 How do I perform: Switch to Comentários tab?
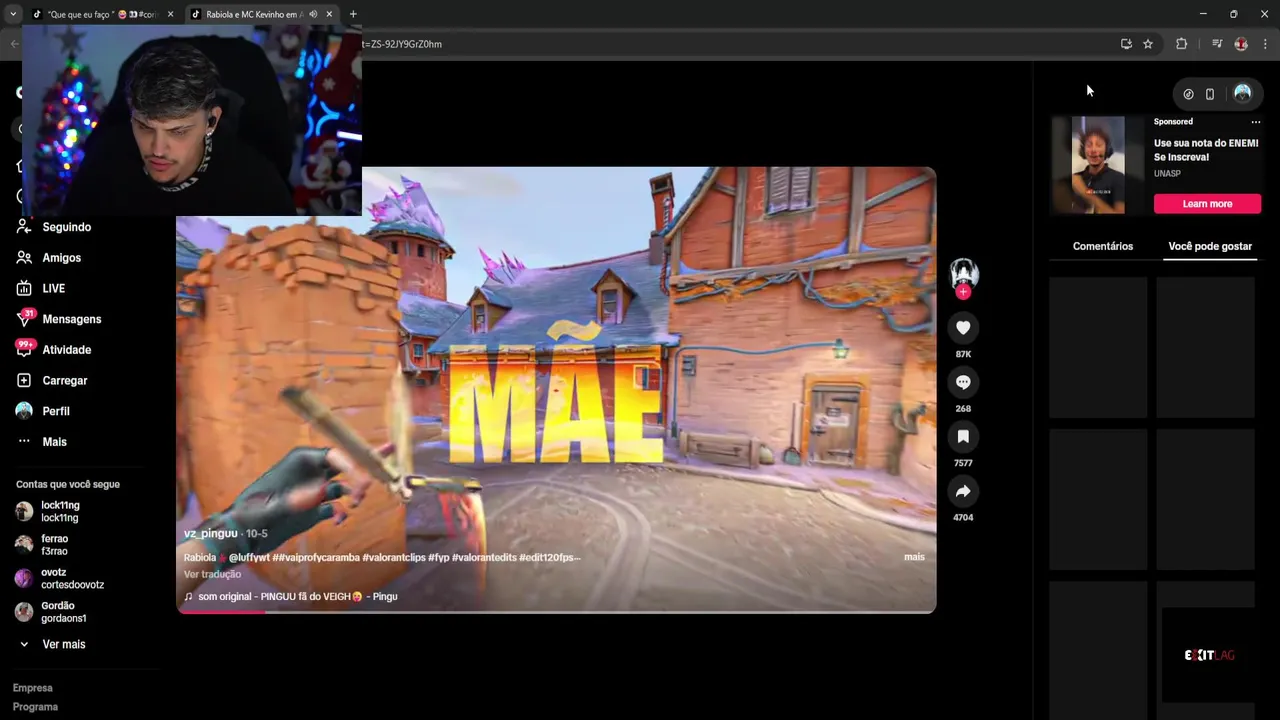1103,246
